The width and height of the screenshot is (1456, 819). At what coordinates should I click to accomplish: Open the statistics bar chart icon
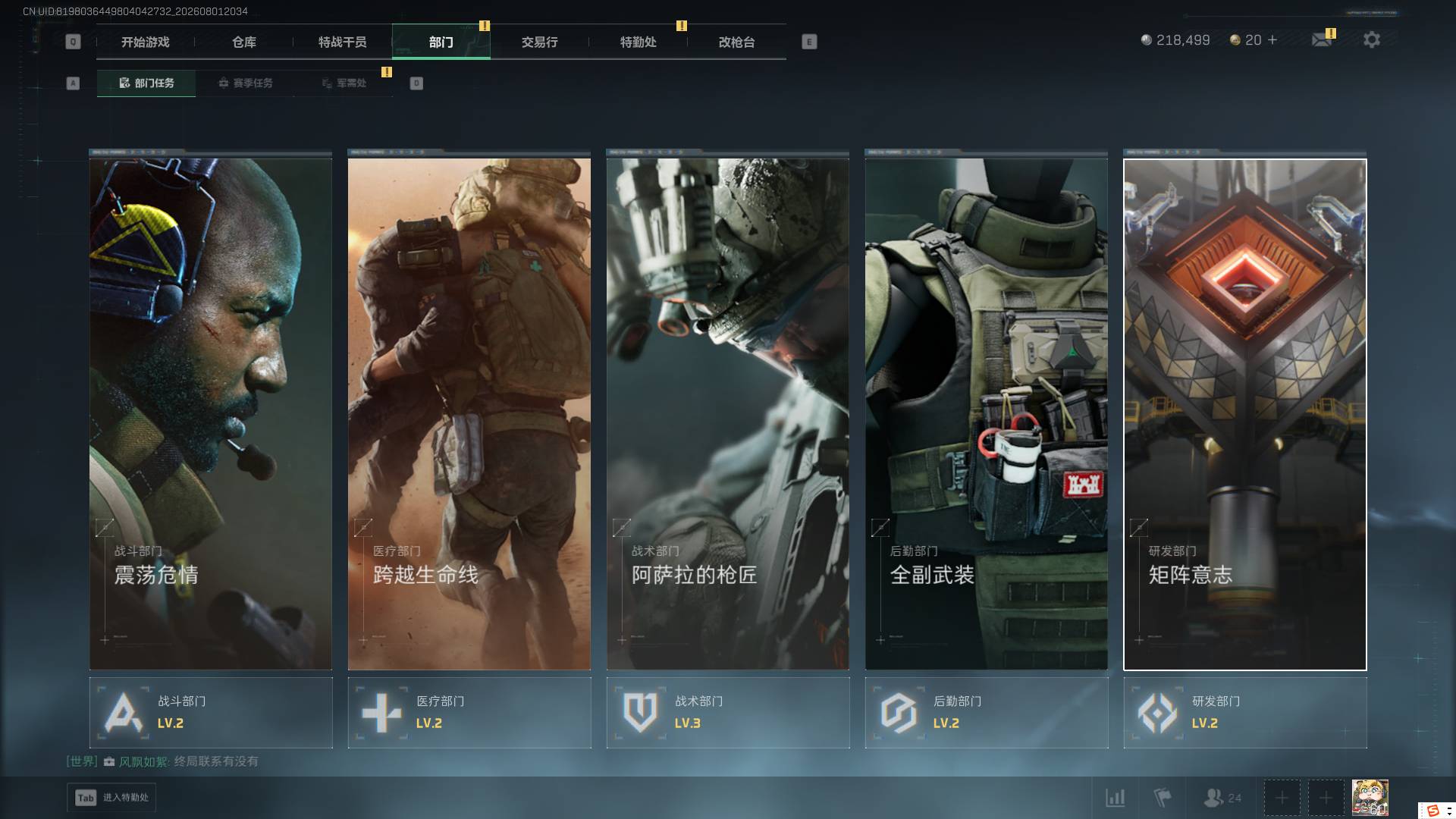coord(1115,798)
